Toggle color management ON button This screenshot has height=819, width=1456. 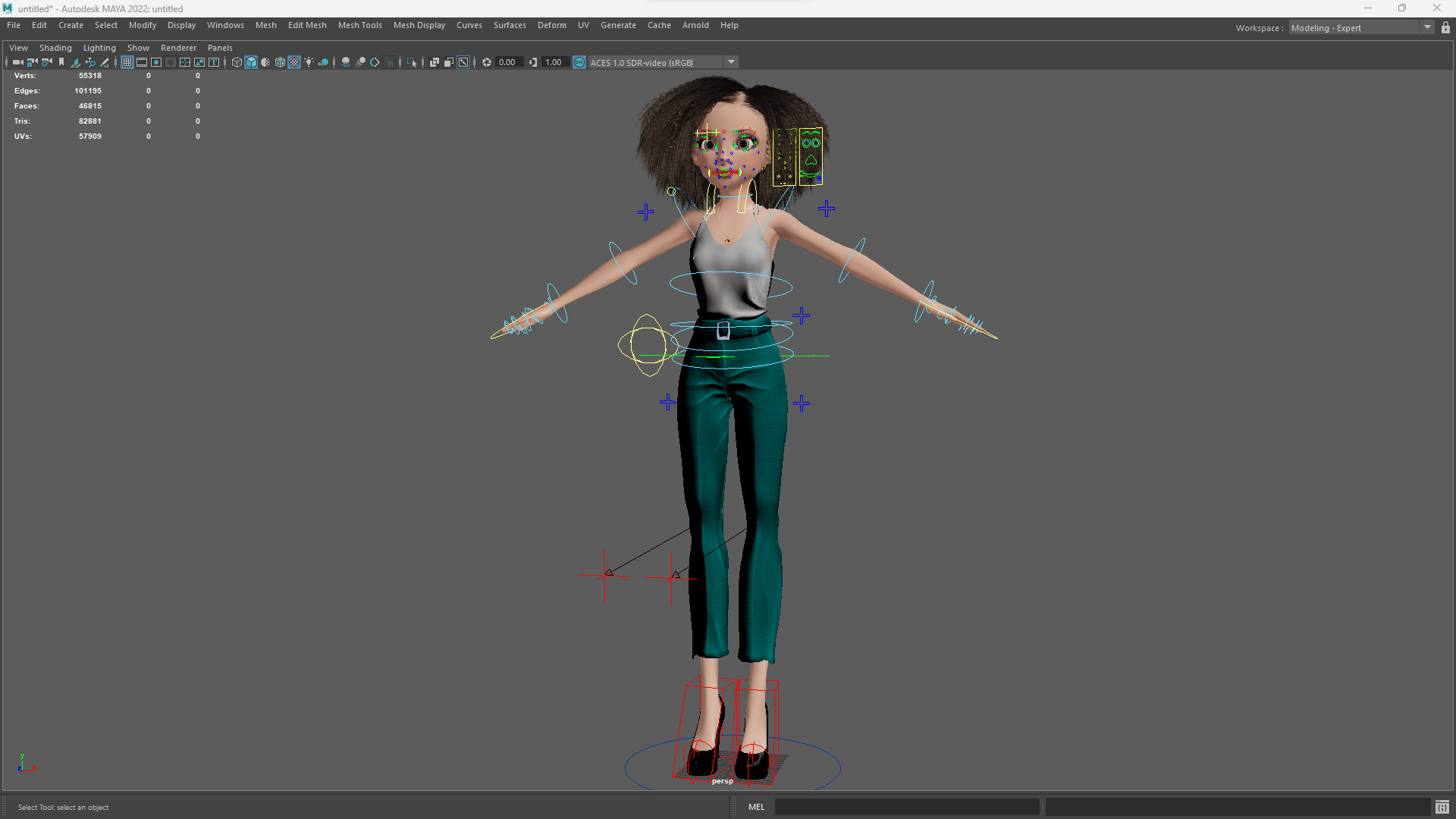[x=579, y=62]
